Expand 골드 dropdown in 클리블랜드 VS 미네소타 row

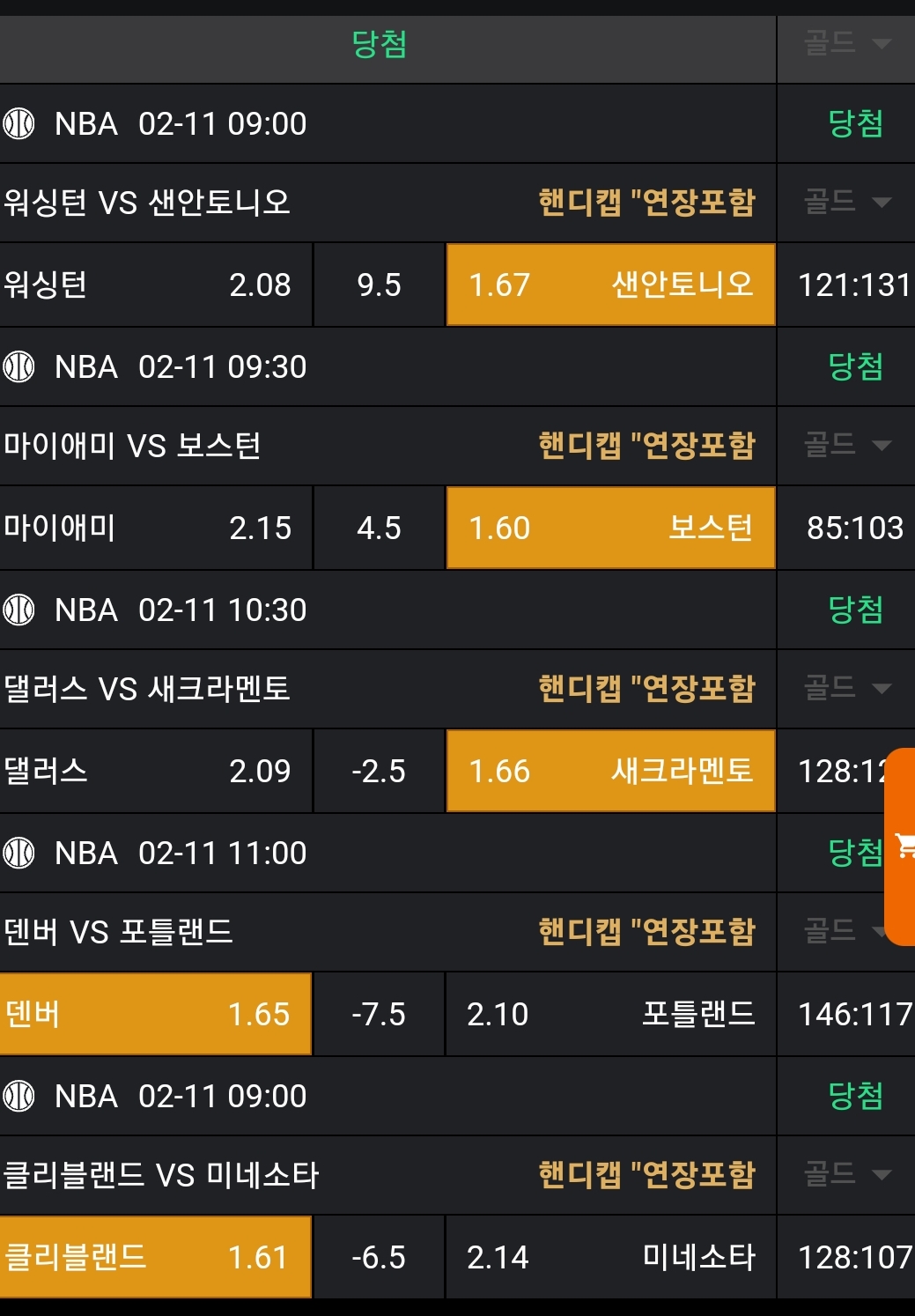847,1175
